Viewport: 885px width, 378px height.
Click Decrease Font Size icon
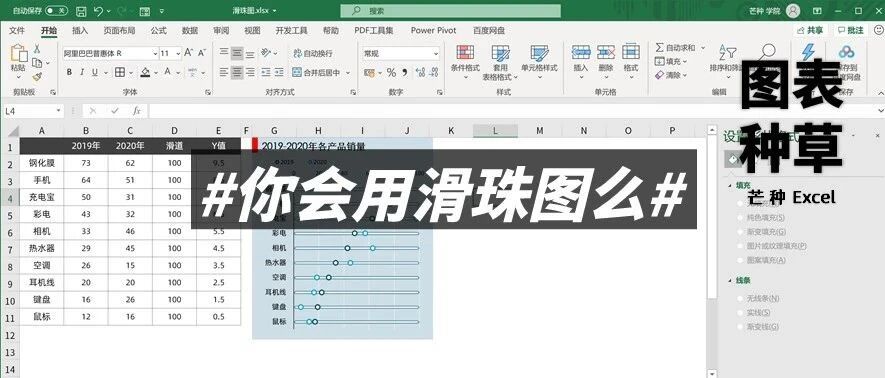pos(202,53)
